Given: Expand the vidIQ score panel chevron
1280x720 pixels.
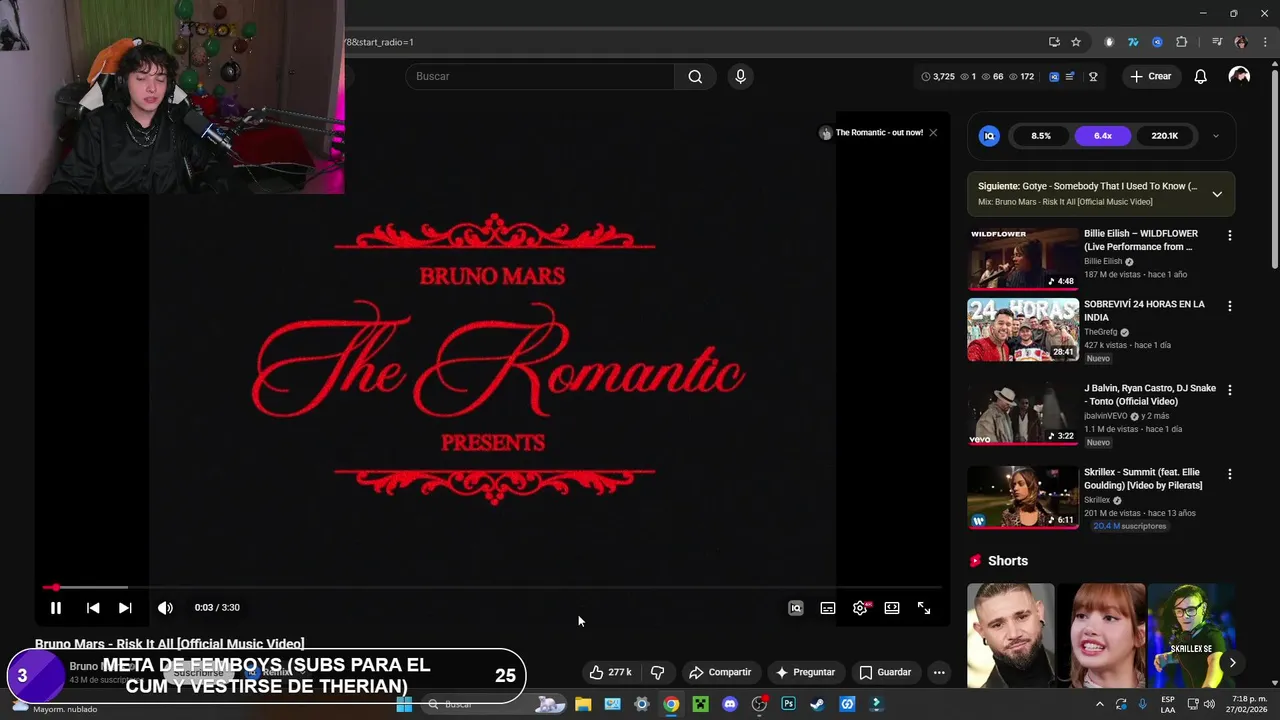Looking at the screenshot, I should click(1215, 136).
